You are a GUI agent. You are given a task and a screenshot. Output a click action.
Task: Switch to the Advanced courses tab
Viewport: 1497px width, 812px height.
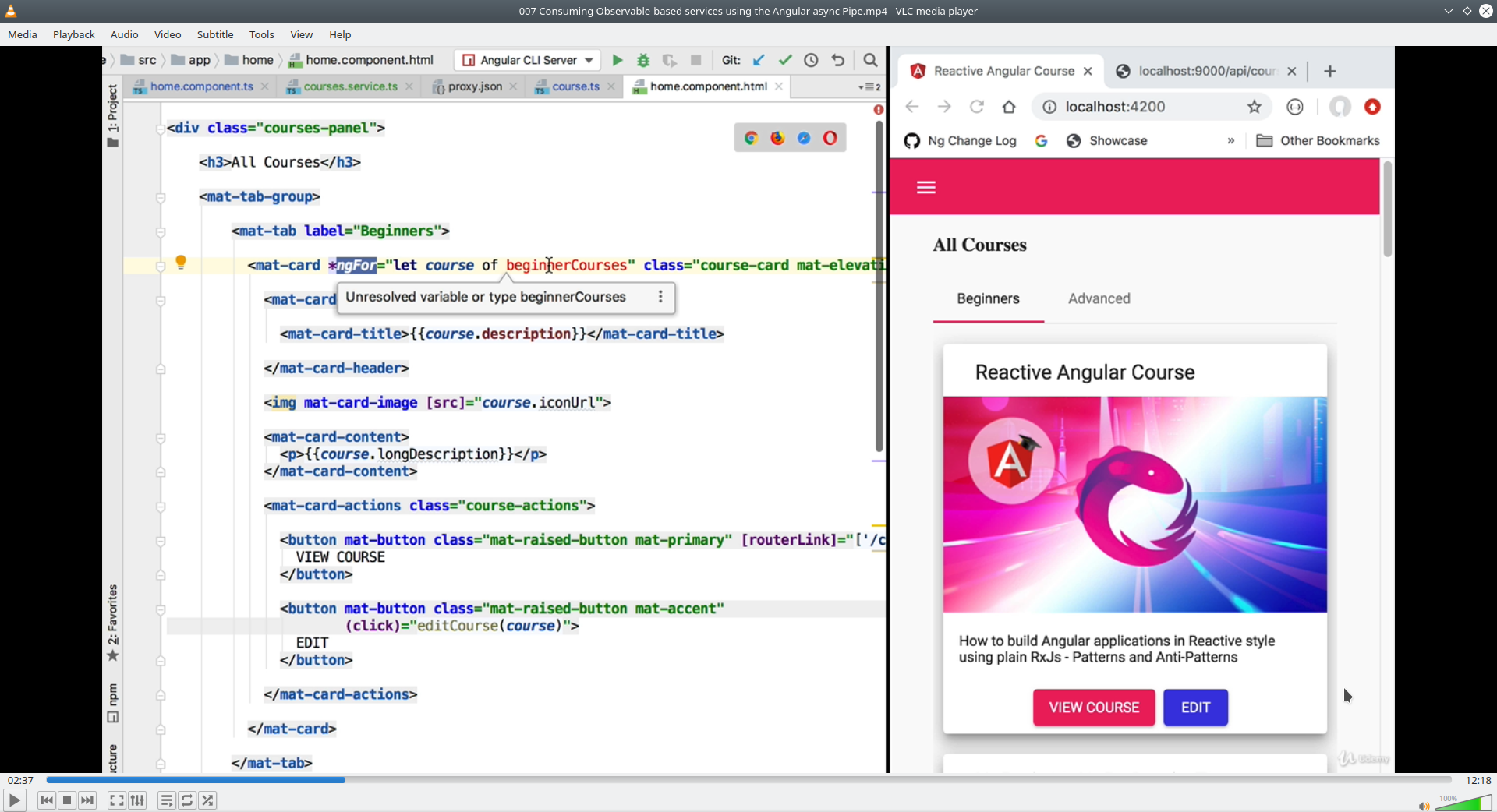pos(1099,298)
